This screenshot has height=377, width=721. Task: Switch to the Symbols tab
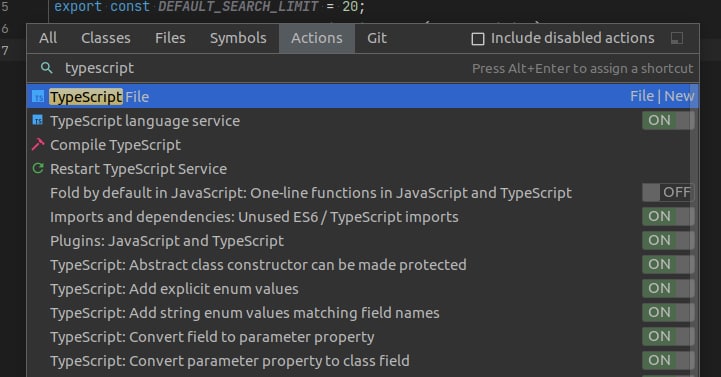(238, 38)
